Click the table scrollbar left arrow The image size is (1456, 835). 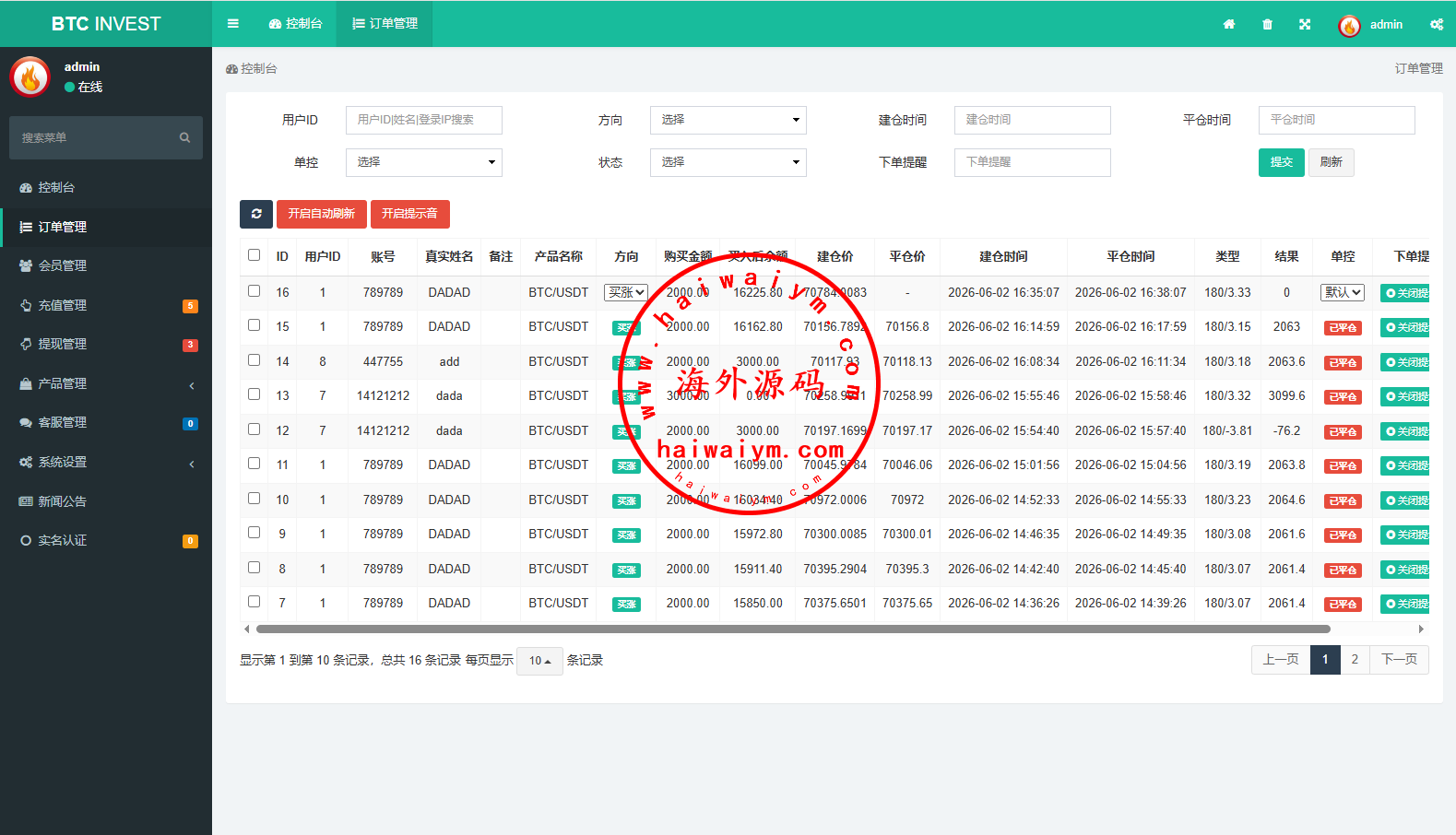[x=246, y=629]
